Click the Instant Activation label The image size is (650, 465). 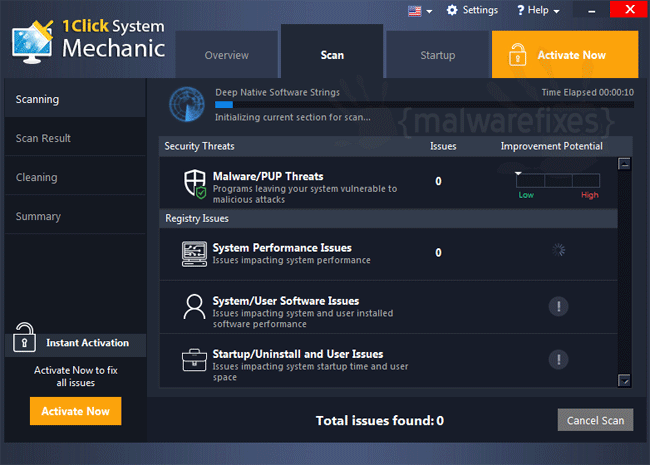pyautogui.click(x=87, y=343)
